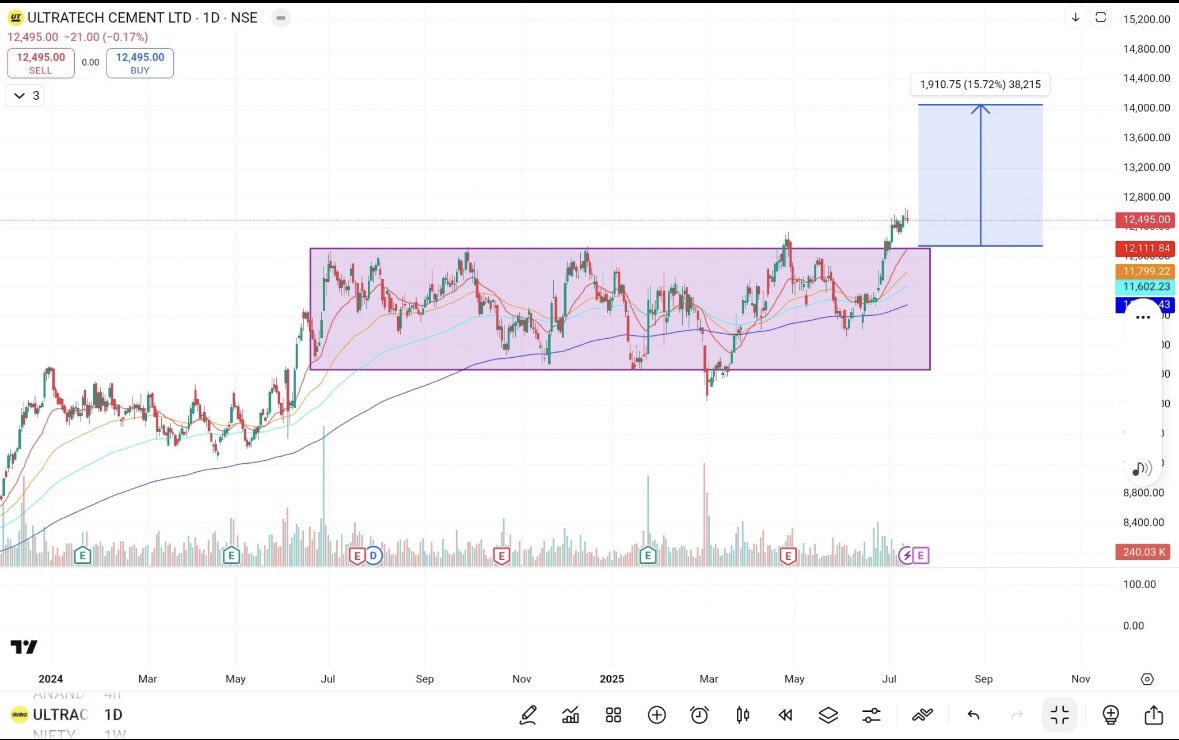Tap the cyan 11,602.23 price label

[1146, 287]
